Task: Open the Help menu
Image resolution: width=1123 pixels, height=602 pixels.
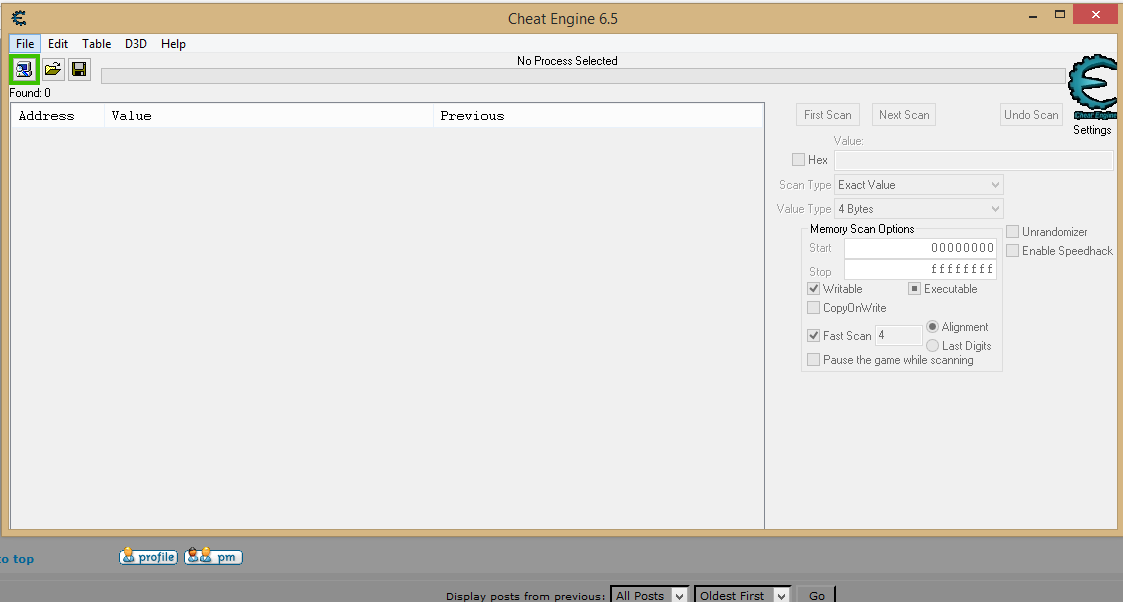Action: point(173,44)
